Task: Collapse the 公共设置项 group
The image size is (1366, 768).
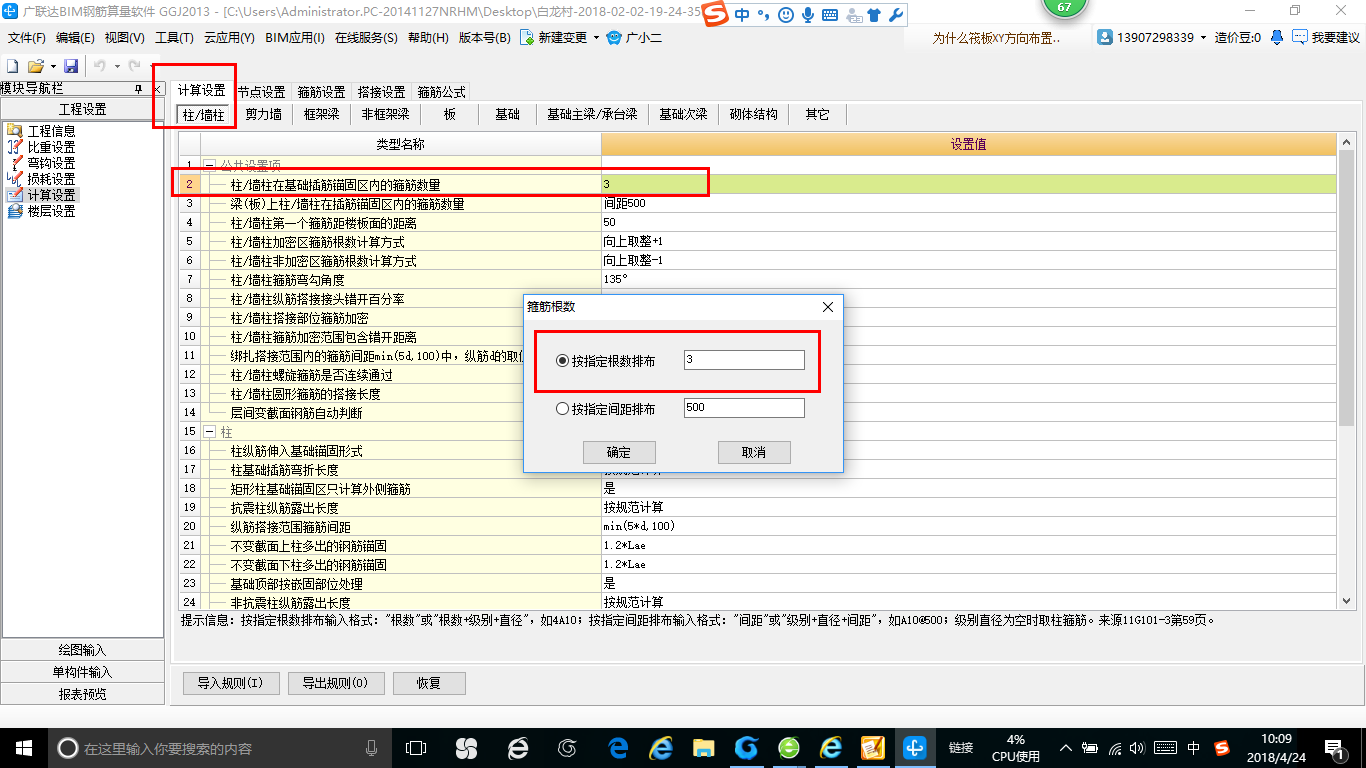Action: coord(209,165)
